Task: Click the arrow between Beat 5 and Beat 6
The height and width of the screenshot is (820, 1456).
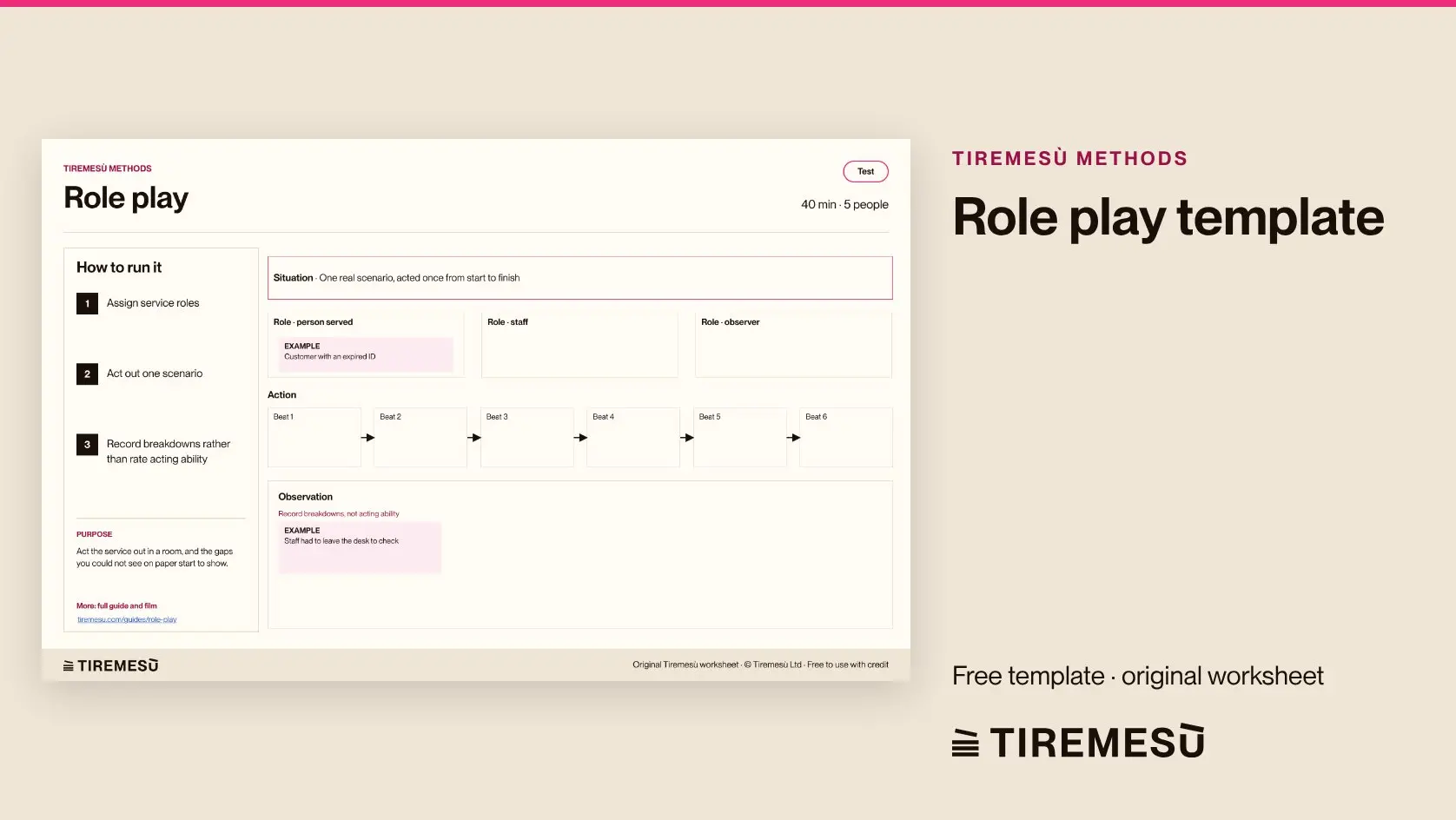Action: (793, 438)
